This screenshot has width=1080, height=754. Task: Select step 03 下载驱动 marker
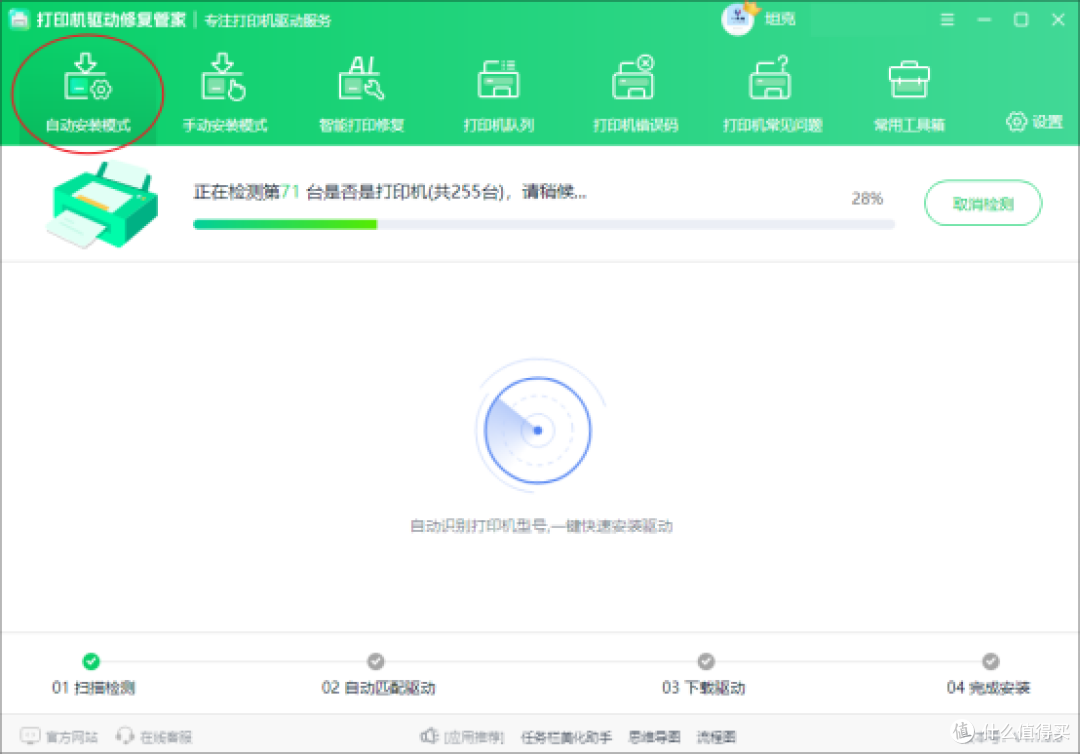(706, 662)
